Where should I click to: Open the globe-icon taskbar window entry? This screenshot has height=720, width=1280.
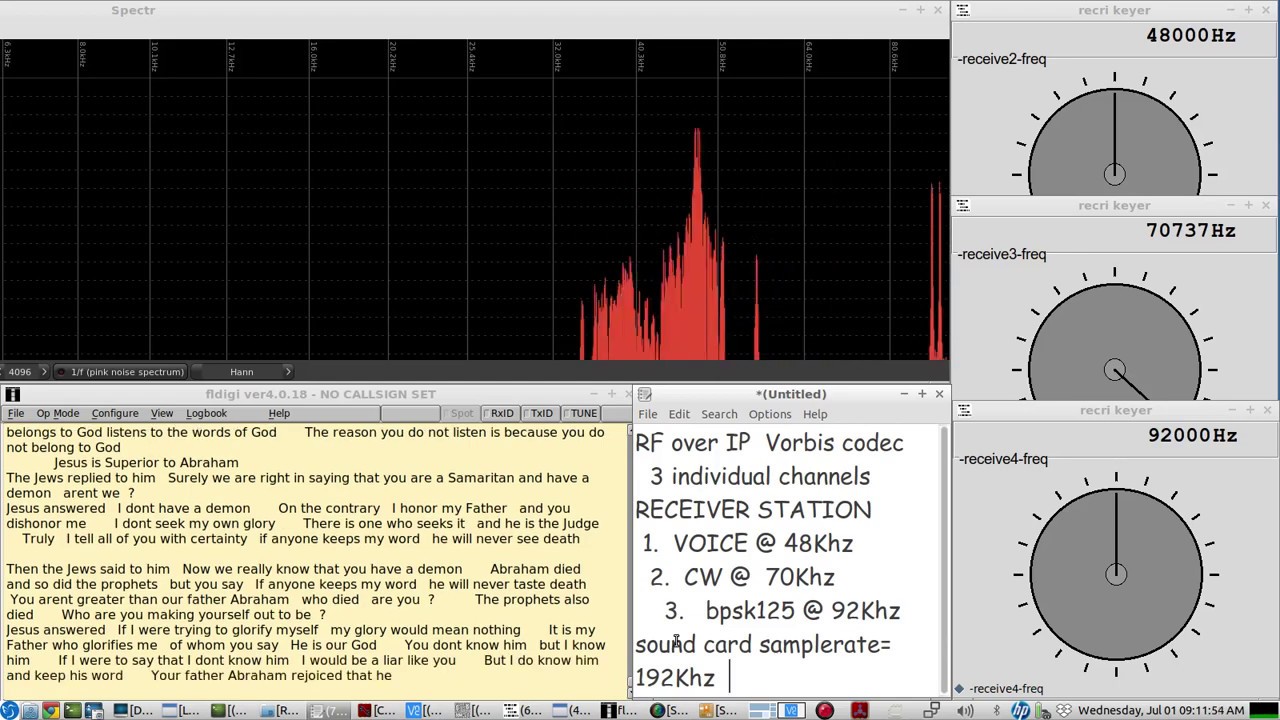coord(669,710)
